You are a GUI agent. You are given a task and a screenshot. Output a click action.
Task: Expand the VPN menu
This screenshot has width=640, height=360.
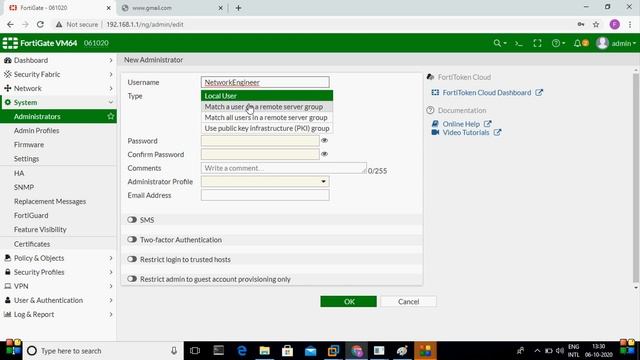(x=58, y=286)
